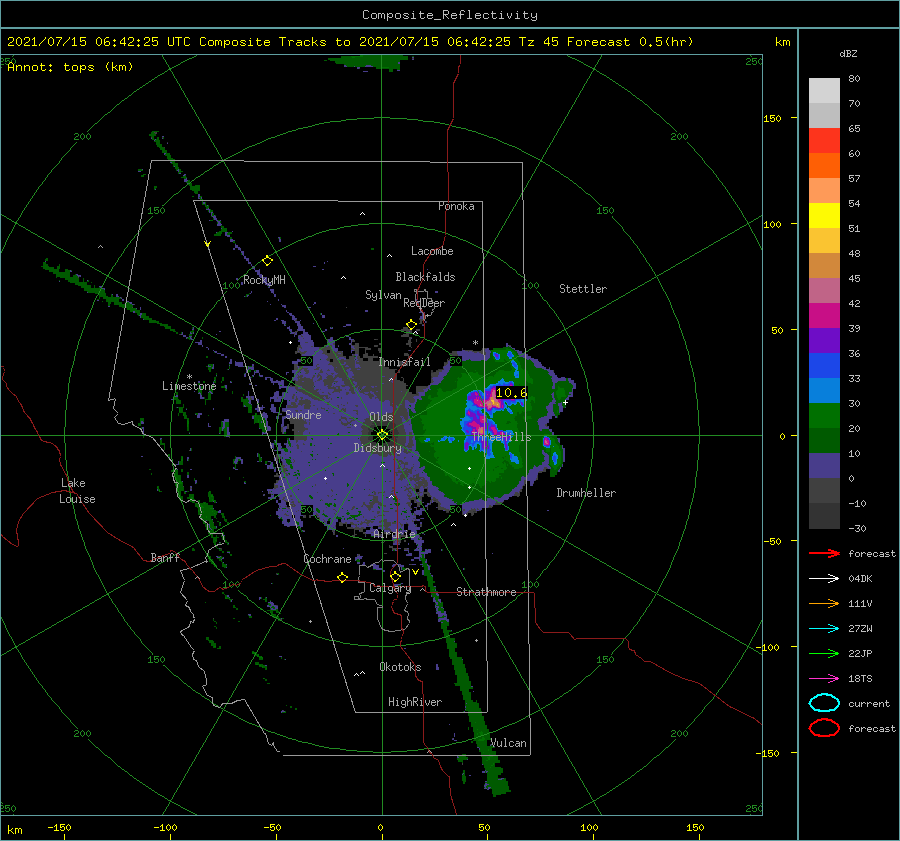Click the storm top label 10.6
The height and width of the screenshot is (841, 900).
pos(511,393)
